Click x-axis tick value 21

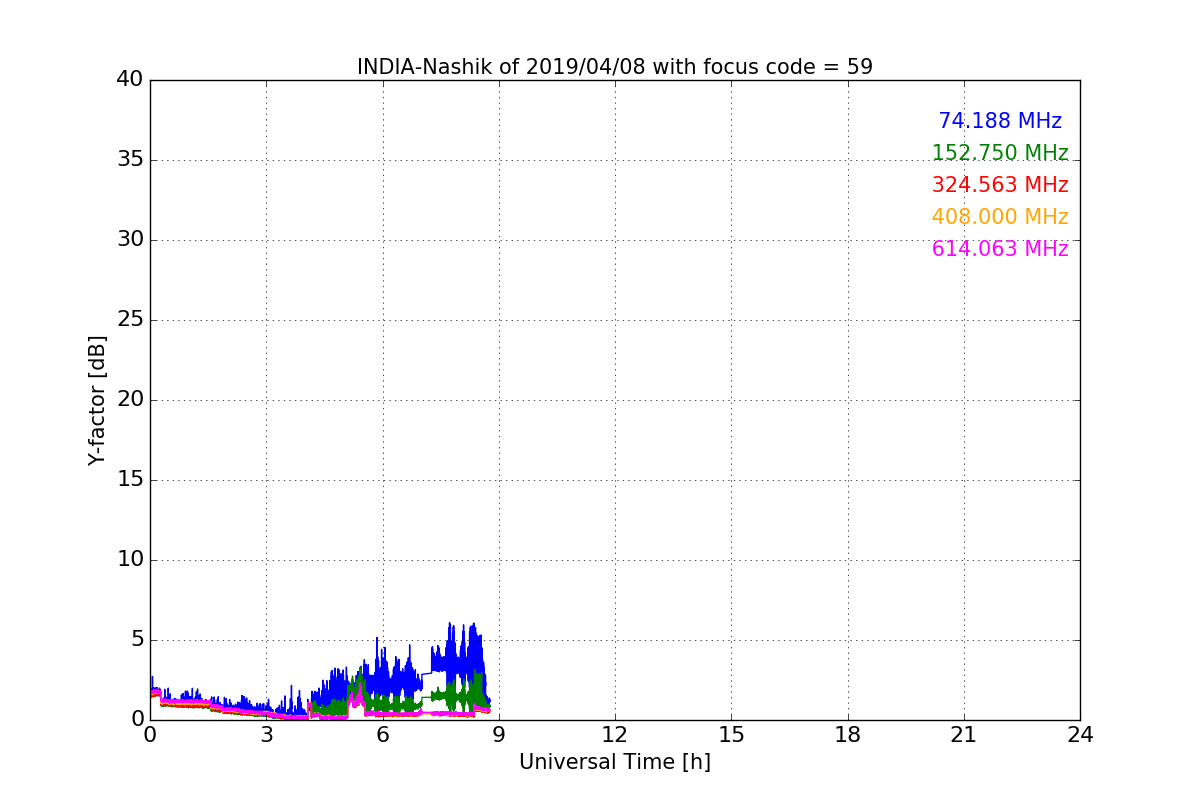(x=964, y=735)
